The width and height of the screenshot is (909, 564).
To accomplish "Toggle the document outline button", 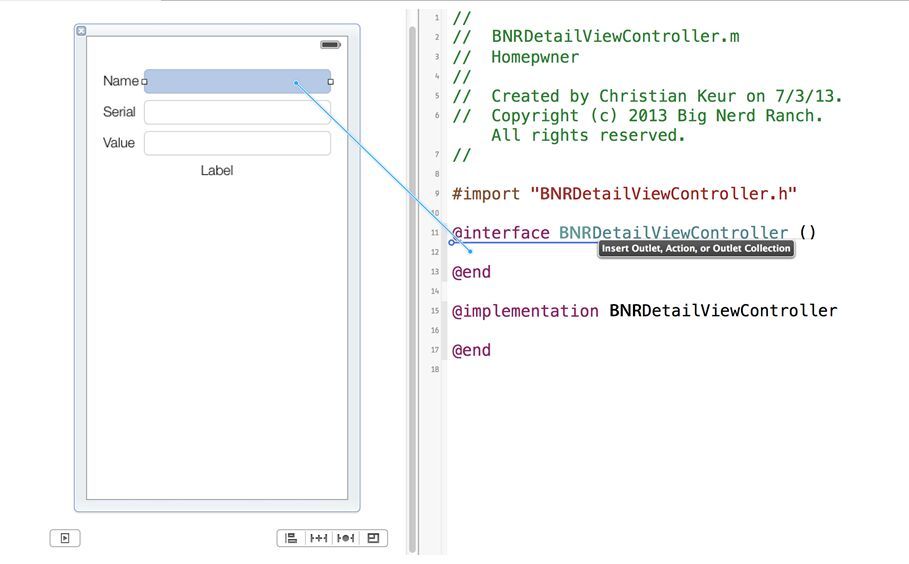I will click(65, 538).
